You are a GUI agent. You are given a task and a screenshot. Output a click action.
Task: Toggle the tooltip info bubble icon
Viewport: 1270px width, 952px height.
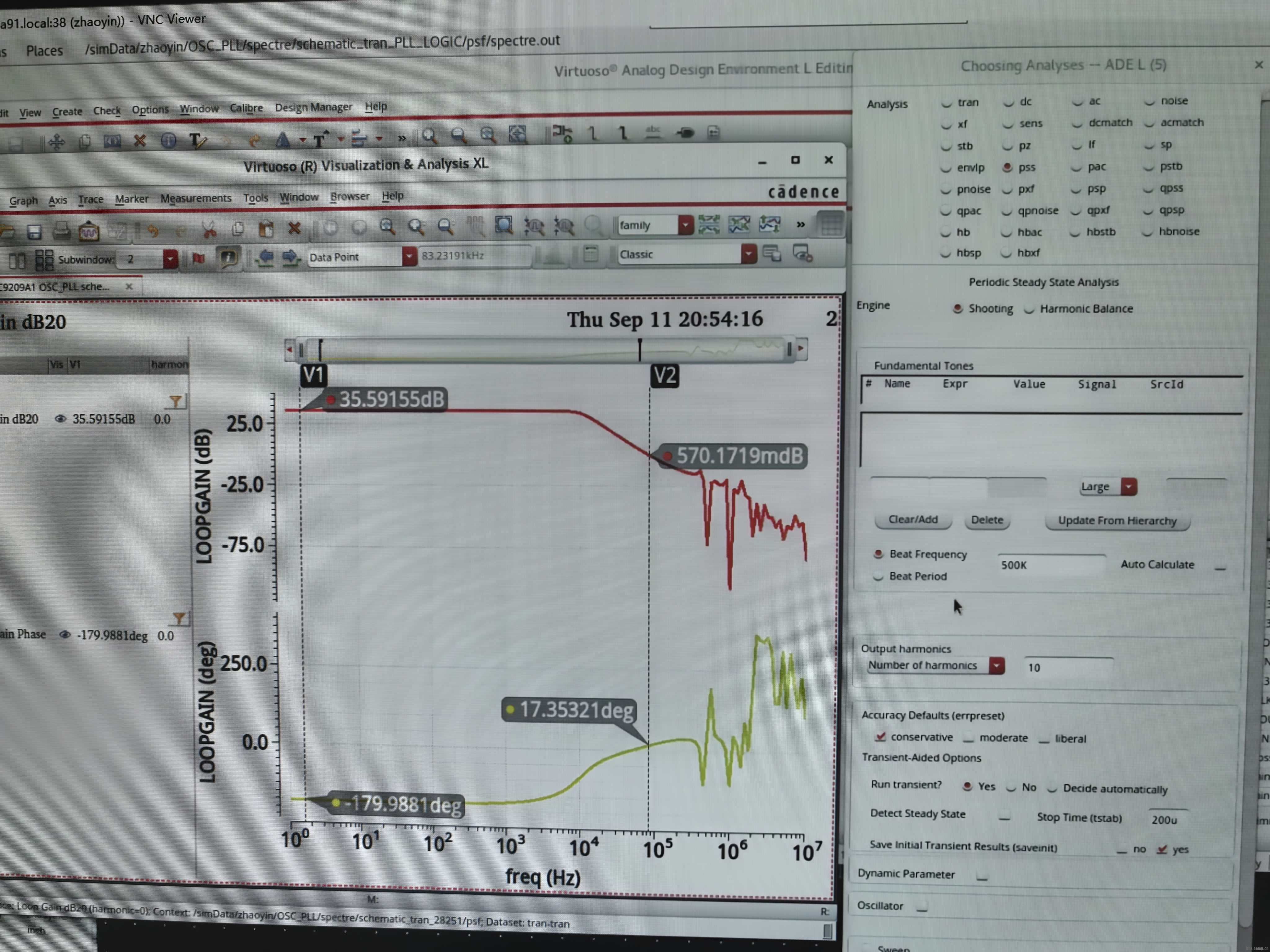click(x=228, y=258)
